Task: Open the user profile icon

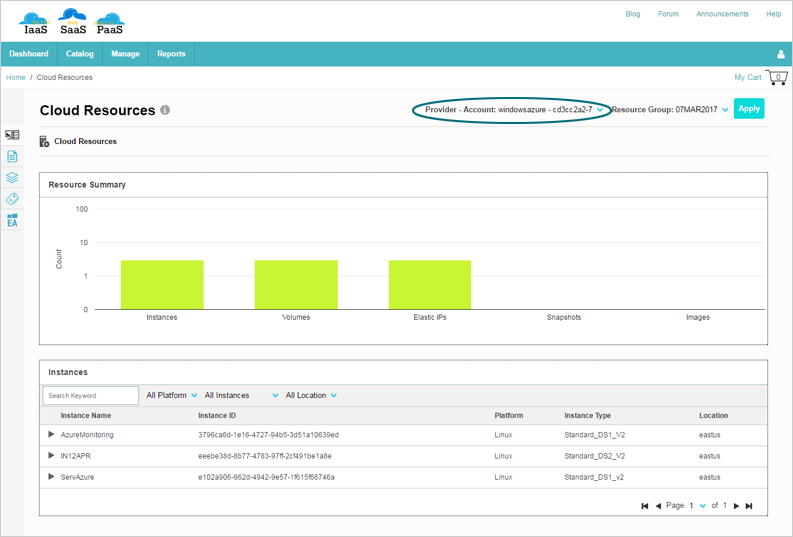Action: click(781, 54)
